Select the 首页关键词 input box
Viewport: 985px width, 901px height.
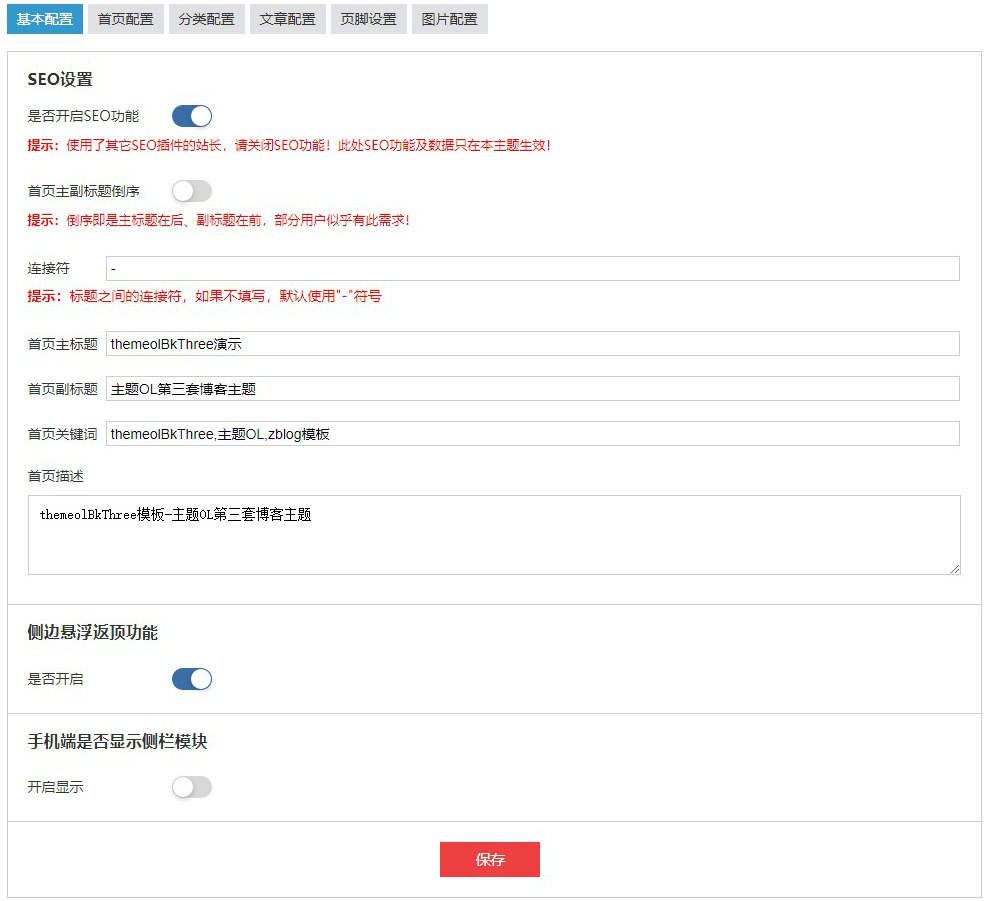tap(532, 434)
